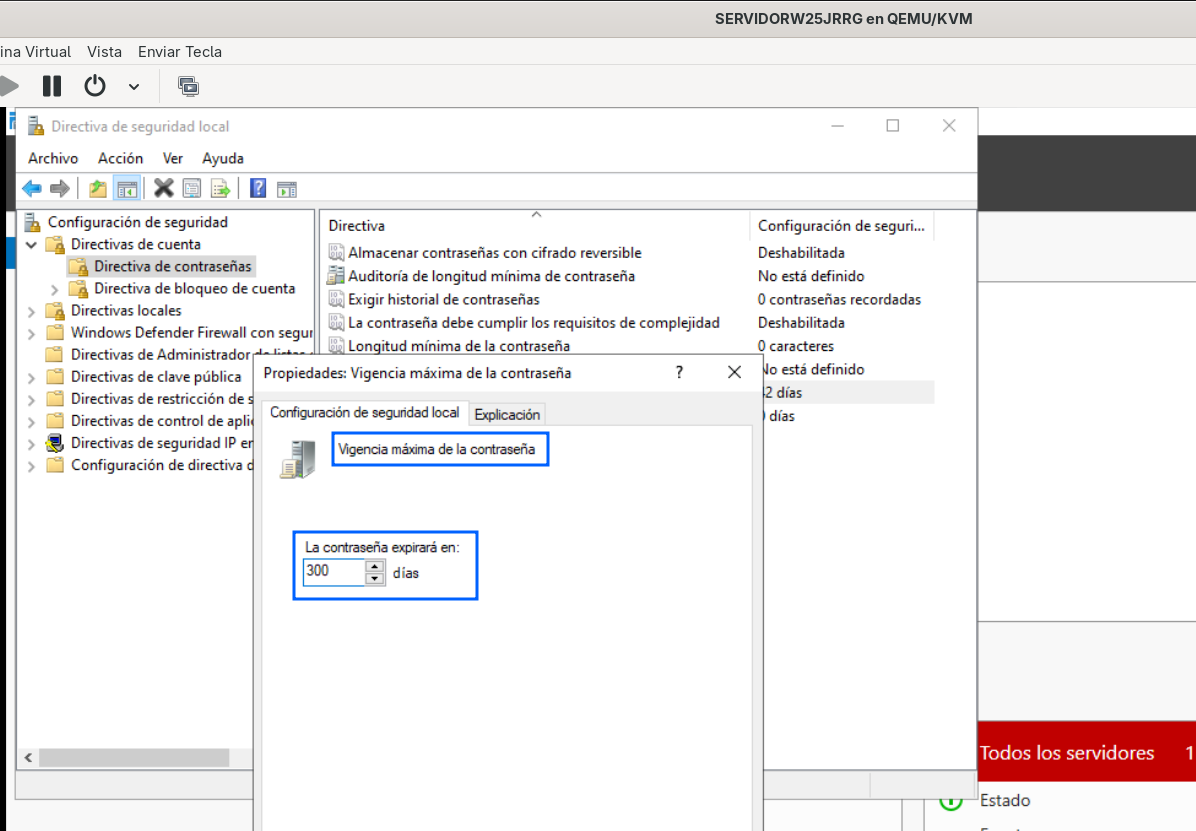Select Directiva de contraseñas in the tree
This screenshot has height=831, width=1196.
[x=172, y=266]
